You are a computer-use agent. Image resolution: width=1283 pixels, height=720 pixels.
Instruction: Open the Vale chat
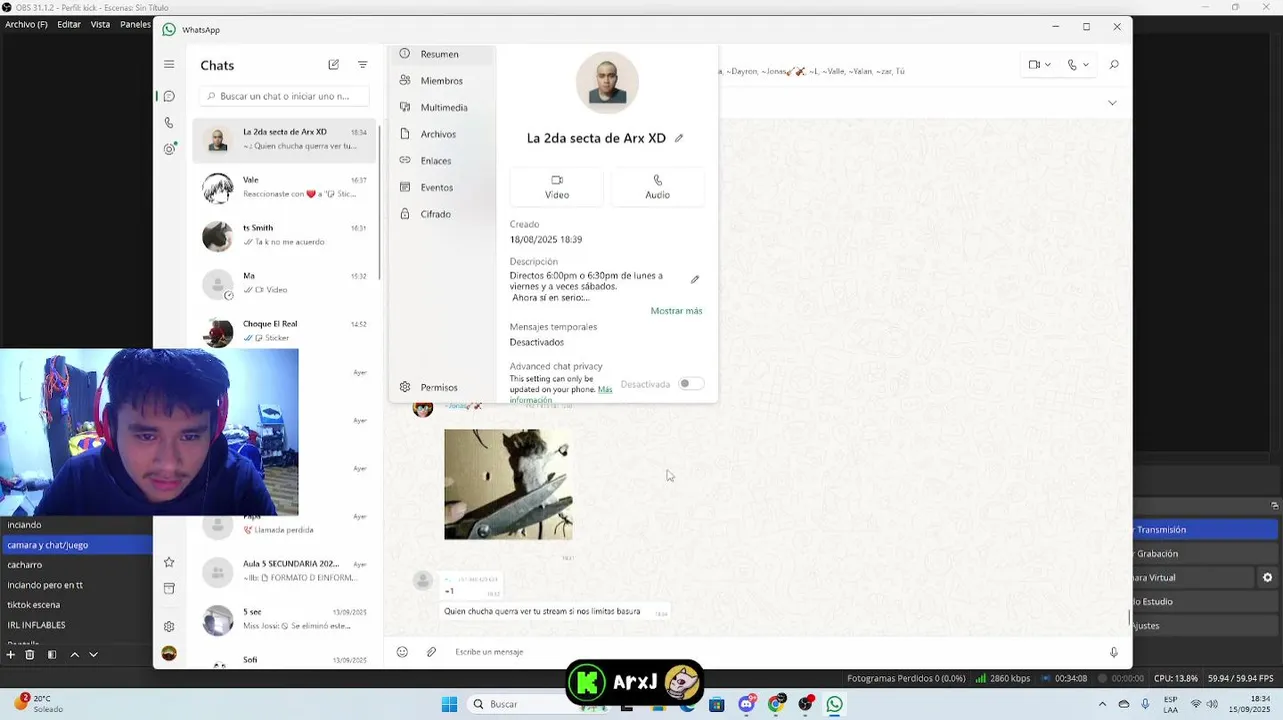[285, 187]
